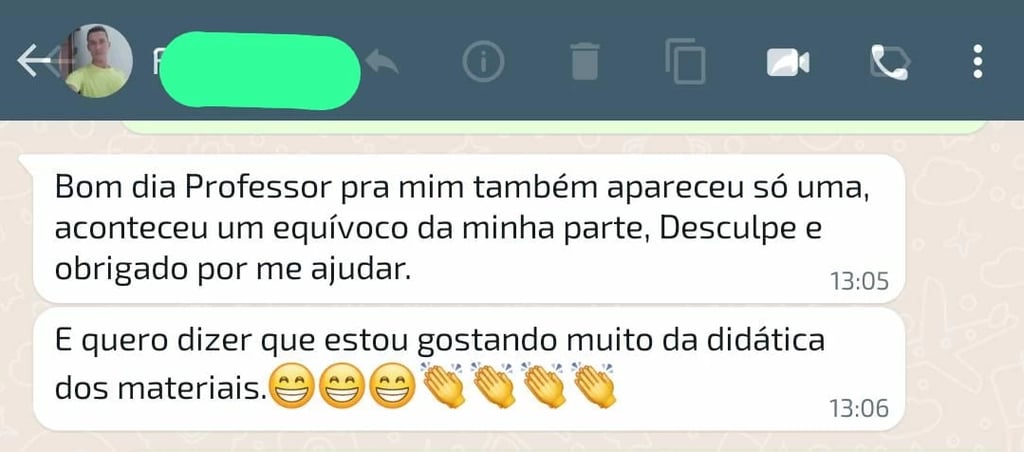Go back using the left arrow
This screenshot has height=452, width=1024.
click(x=33, y=61)
